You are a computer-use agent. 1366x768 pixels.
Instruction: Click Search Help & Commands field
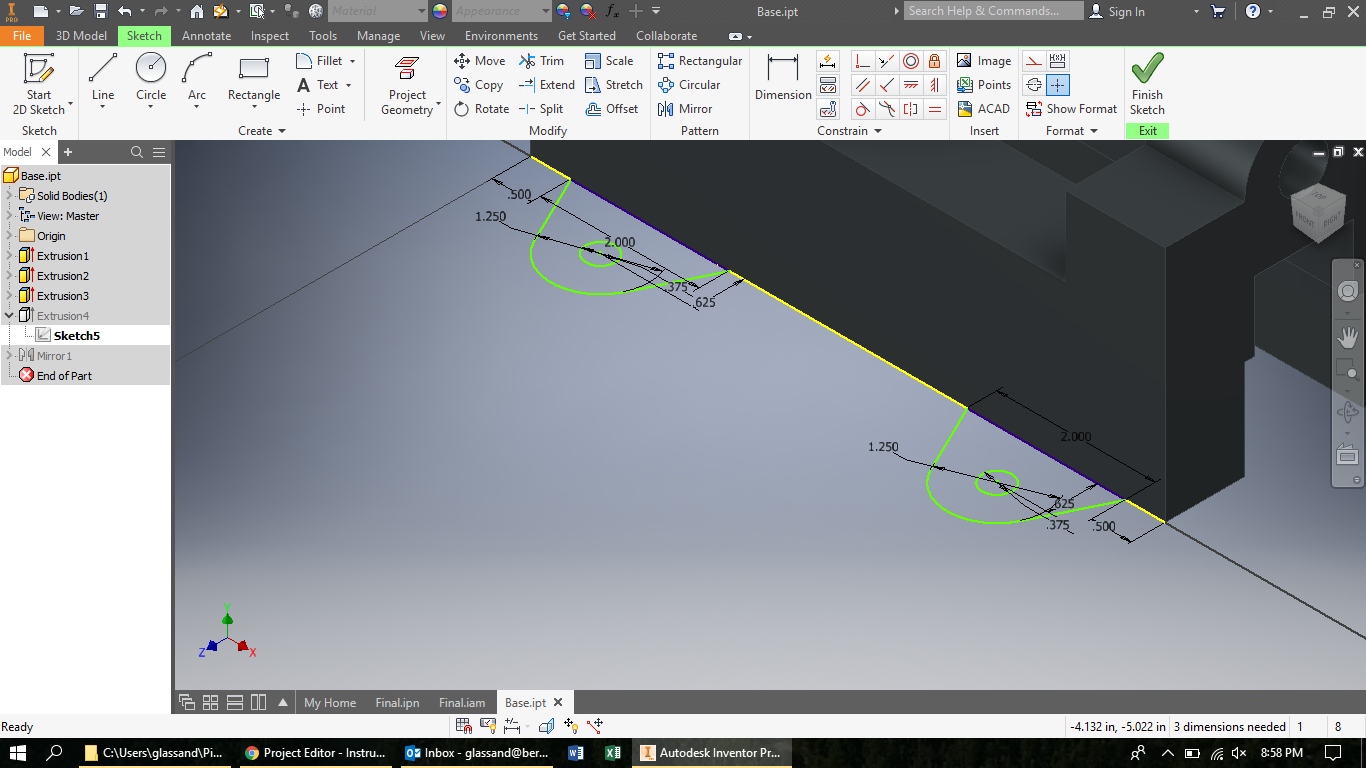point(994,11)
